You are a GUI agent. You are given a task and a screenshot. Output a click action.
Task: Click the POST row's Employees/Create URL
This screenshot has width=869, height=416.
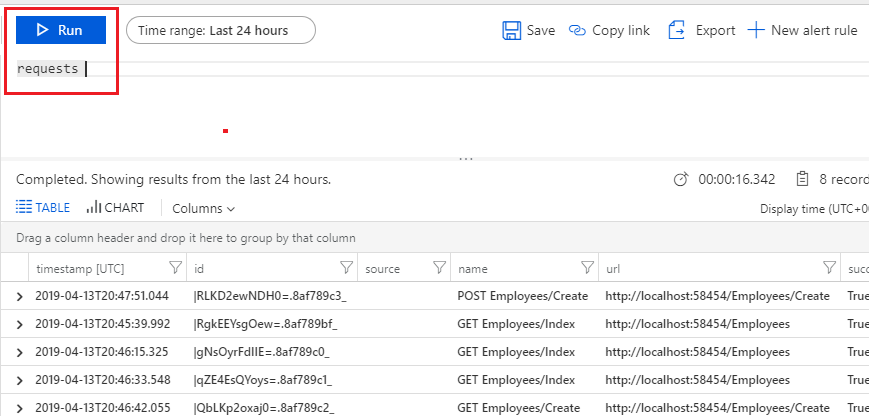click(x=717, y=296)
